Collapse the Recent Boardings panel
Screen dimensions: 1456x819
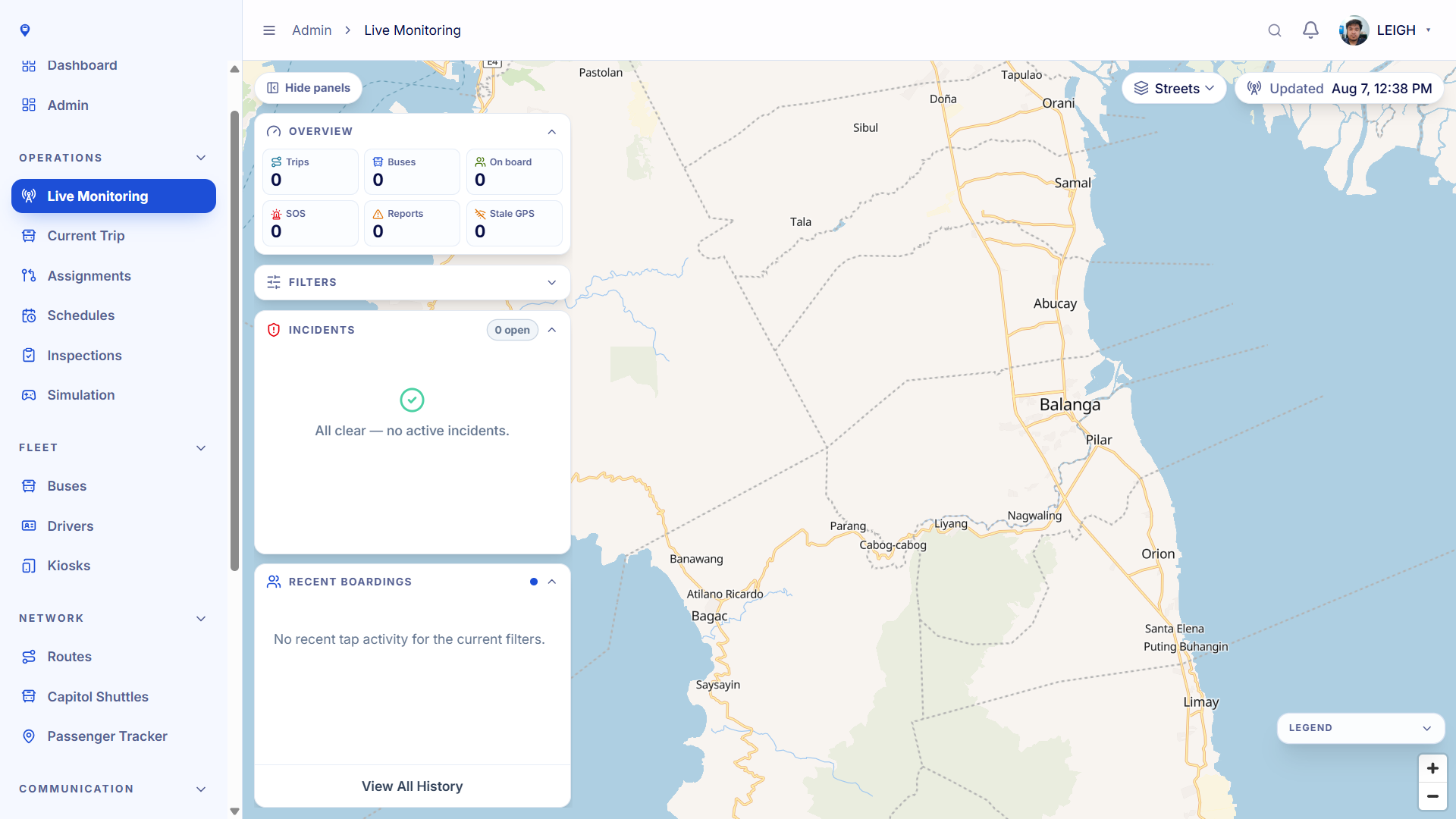coord(552,582)
